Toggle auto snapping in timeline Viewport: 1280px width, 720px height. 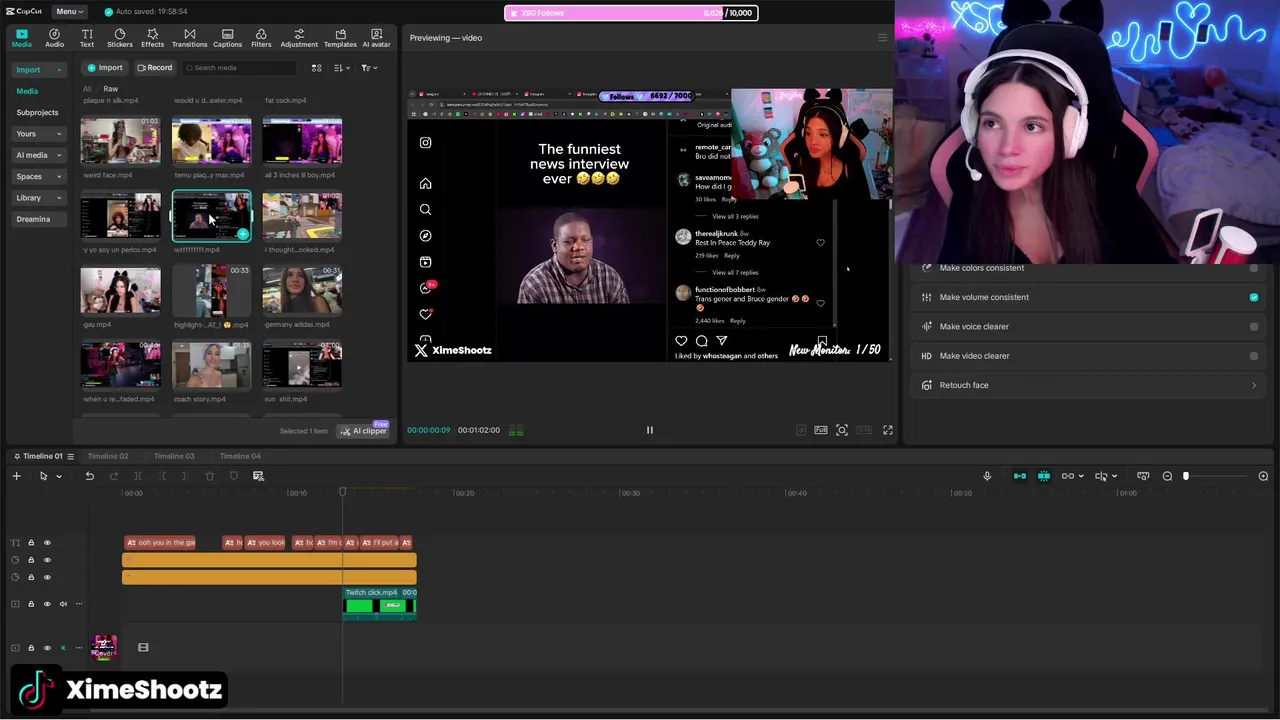(x=1044, y=476)
